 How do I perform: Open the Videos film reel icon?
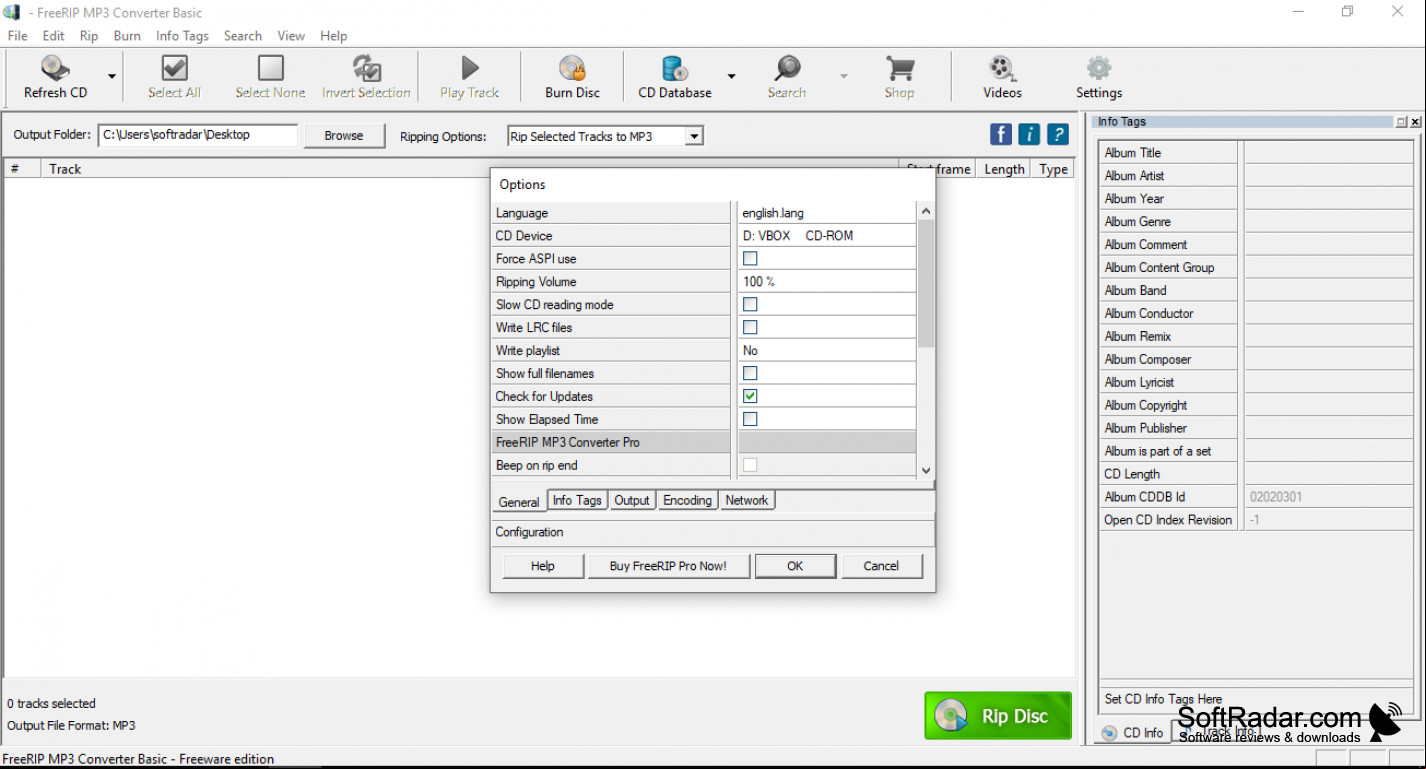[x=1001, y=68]
